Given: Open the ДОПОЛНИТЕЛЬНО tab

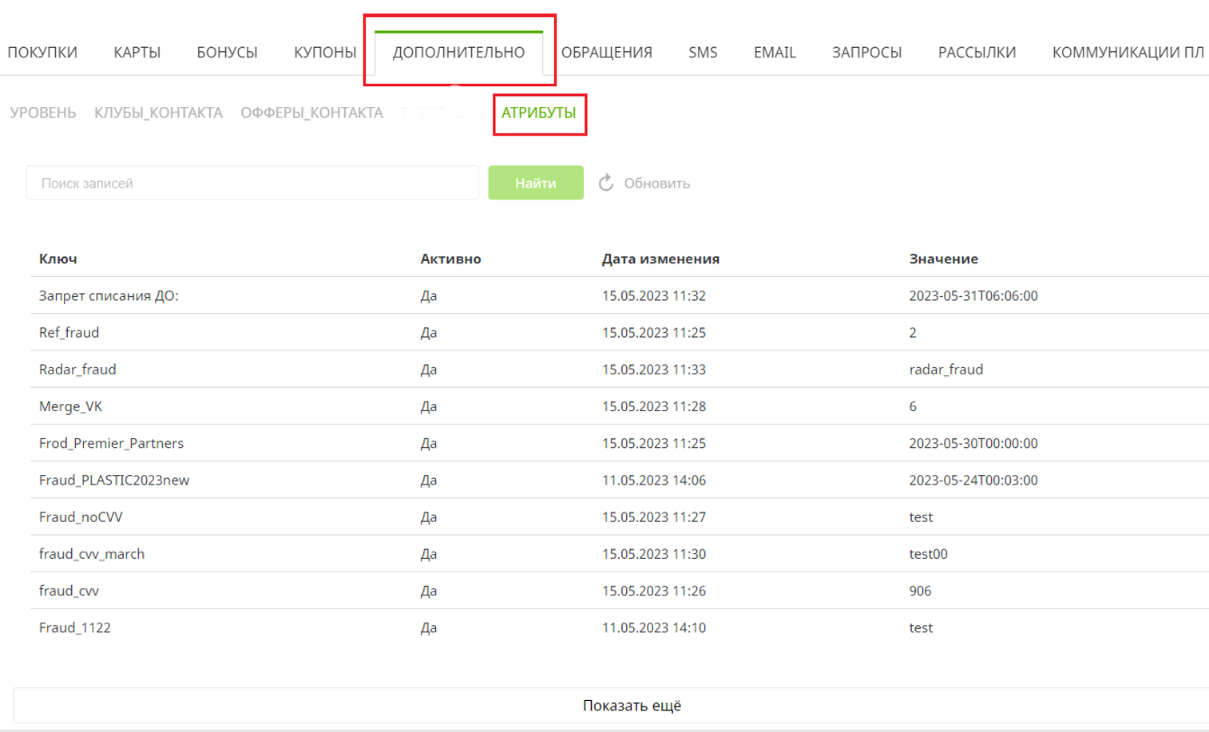Looking at the screenshot, I should pos(458,53).
